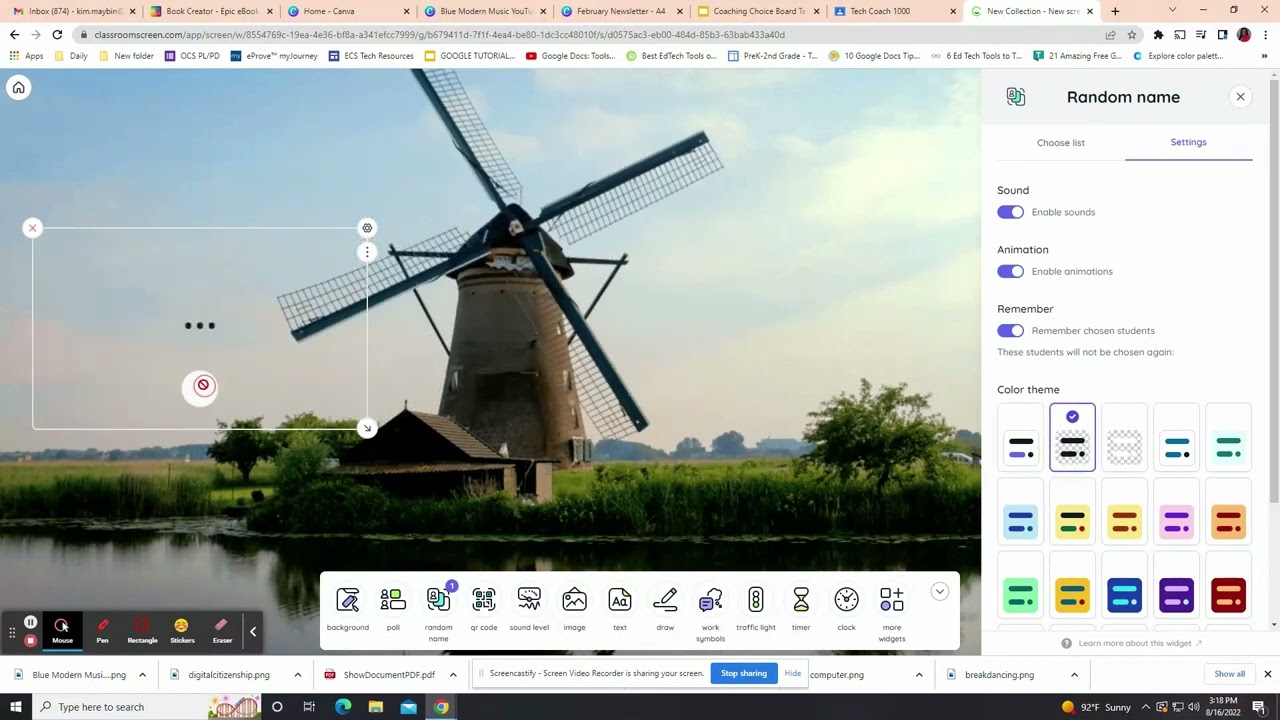Open random name widget settings gear
This screenshot has width=1280, height=720.
367,228
